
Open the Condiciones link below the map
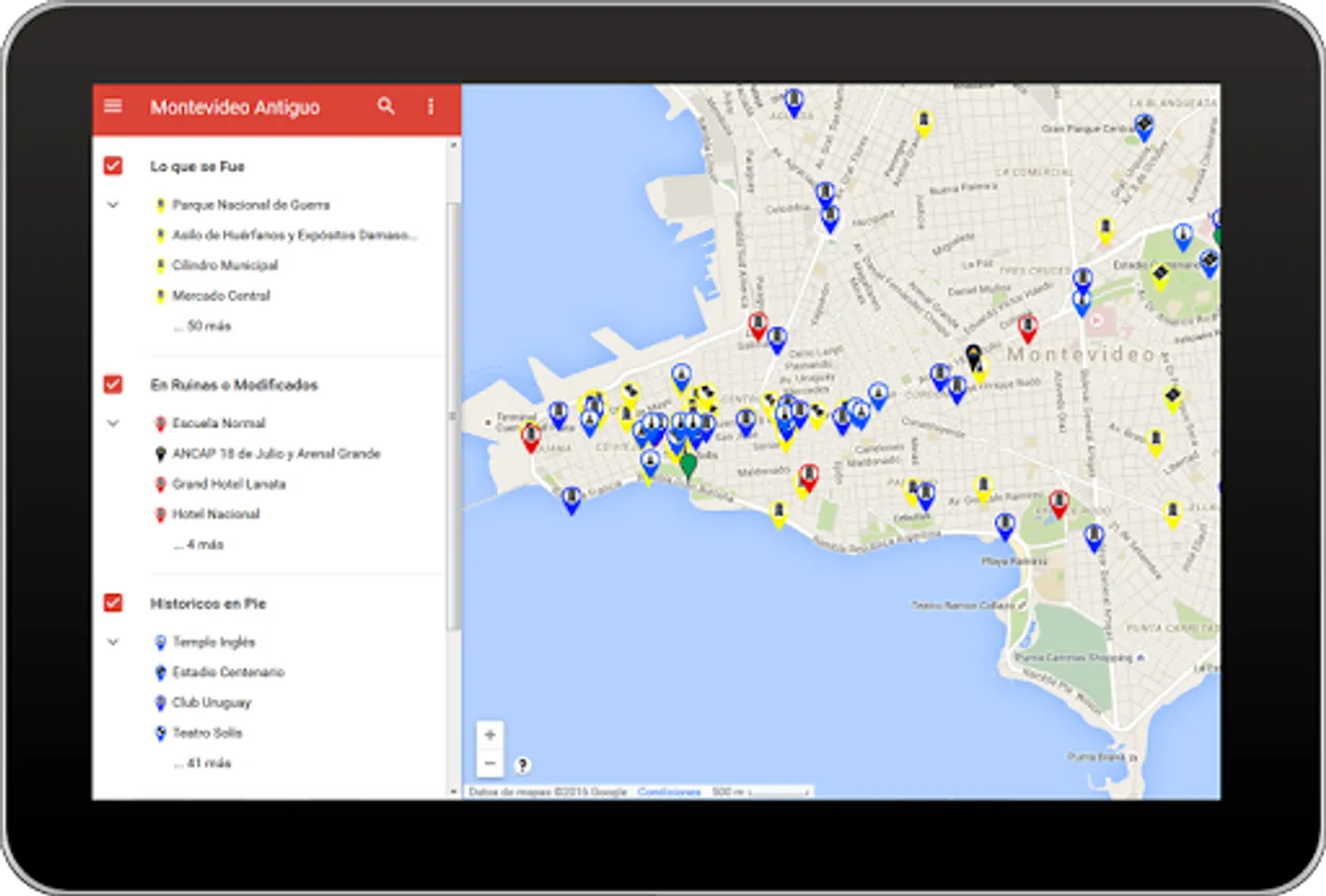pyautogui.click(x=669, y=791)
